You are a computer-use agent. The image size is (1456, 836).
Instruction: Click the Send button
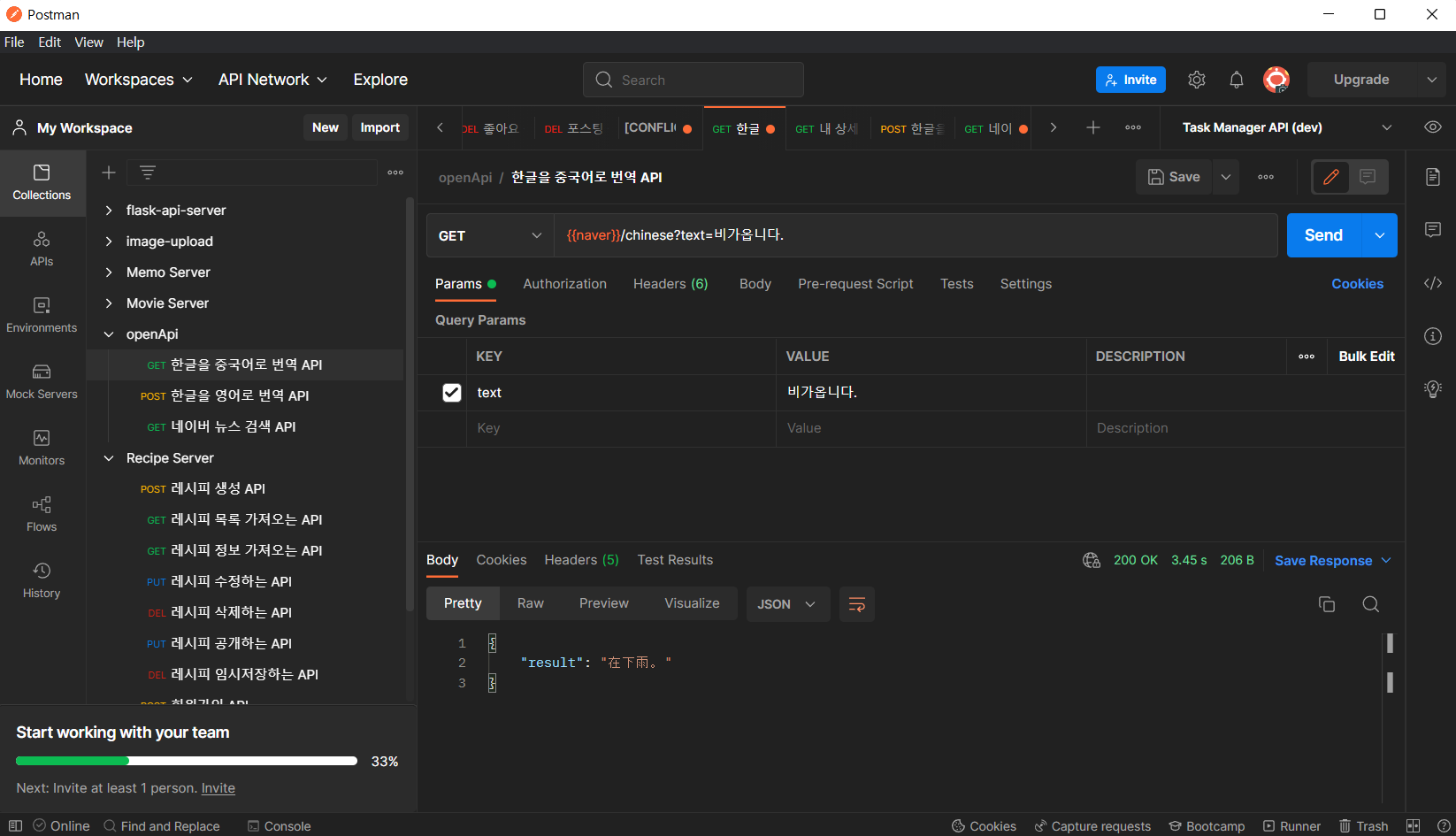coord(1324,235)
